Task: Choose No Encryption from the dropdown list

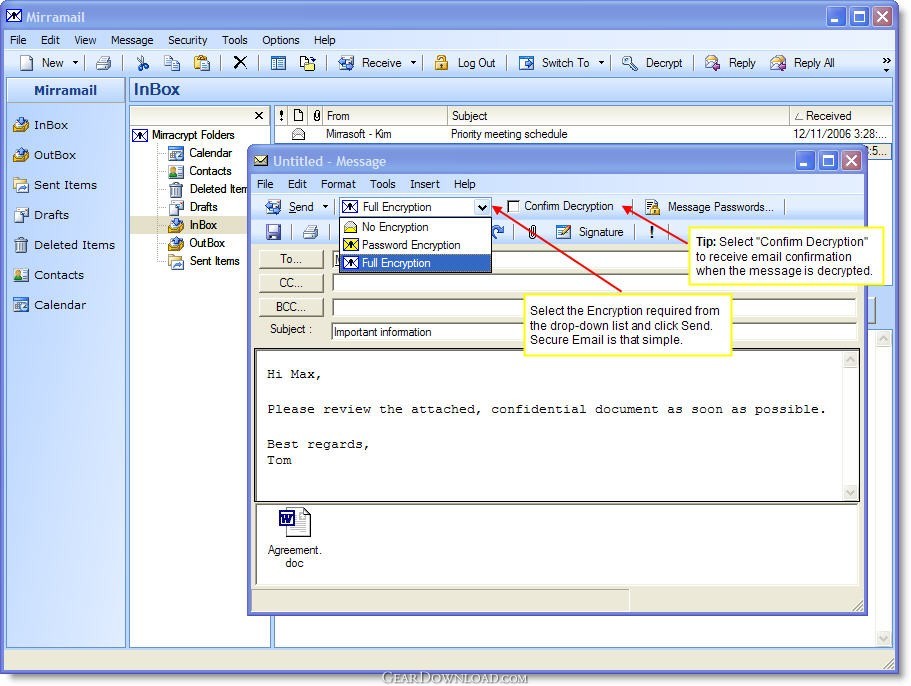Action: [x=415, y=227]
